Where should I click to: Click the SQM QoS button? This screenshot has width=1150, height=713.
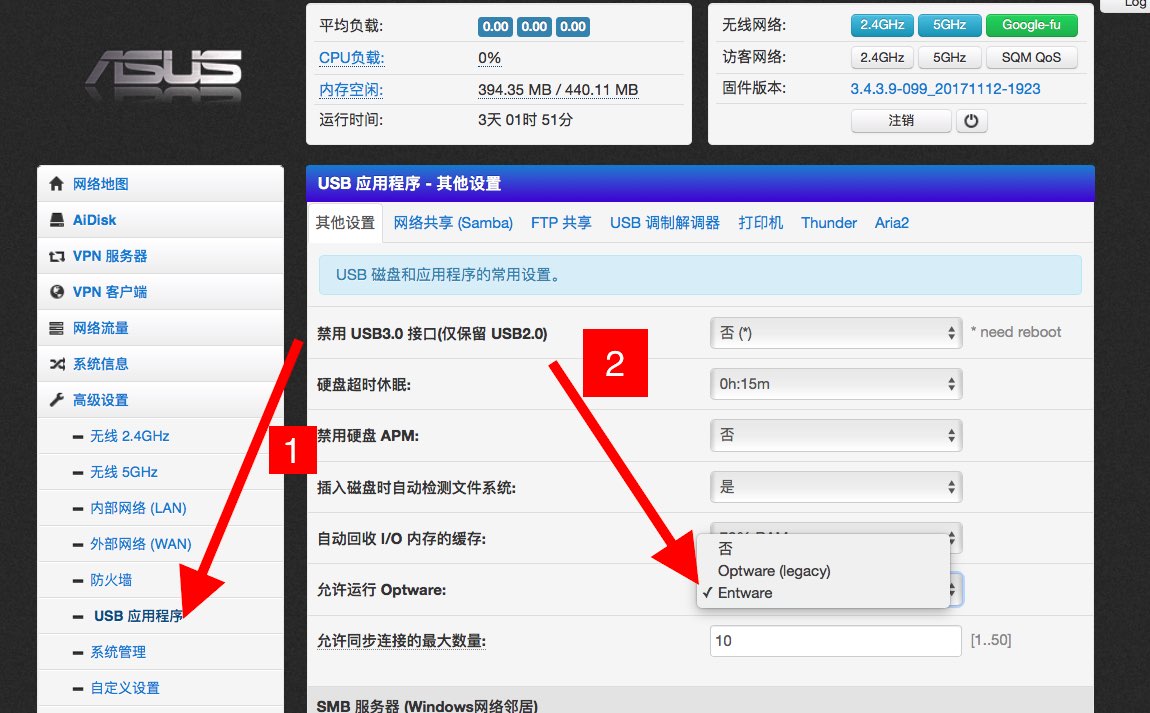1031,57
